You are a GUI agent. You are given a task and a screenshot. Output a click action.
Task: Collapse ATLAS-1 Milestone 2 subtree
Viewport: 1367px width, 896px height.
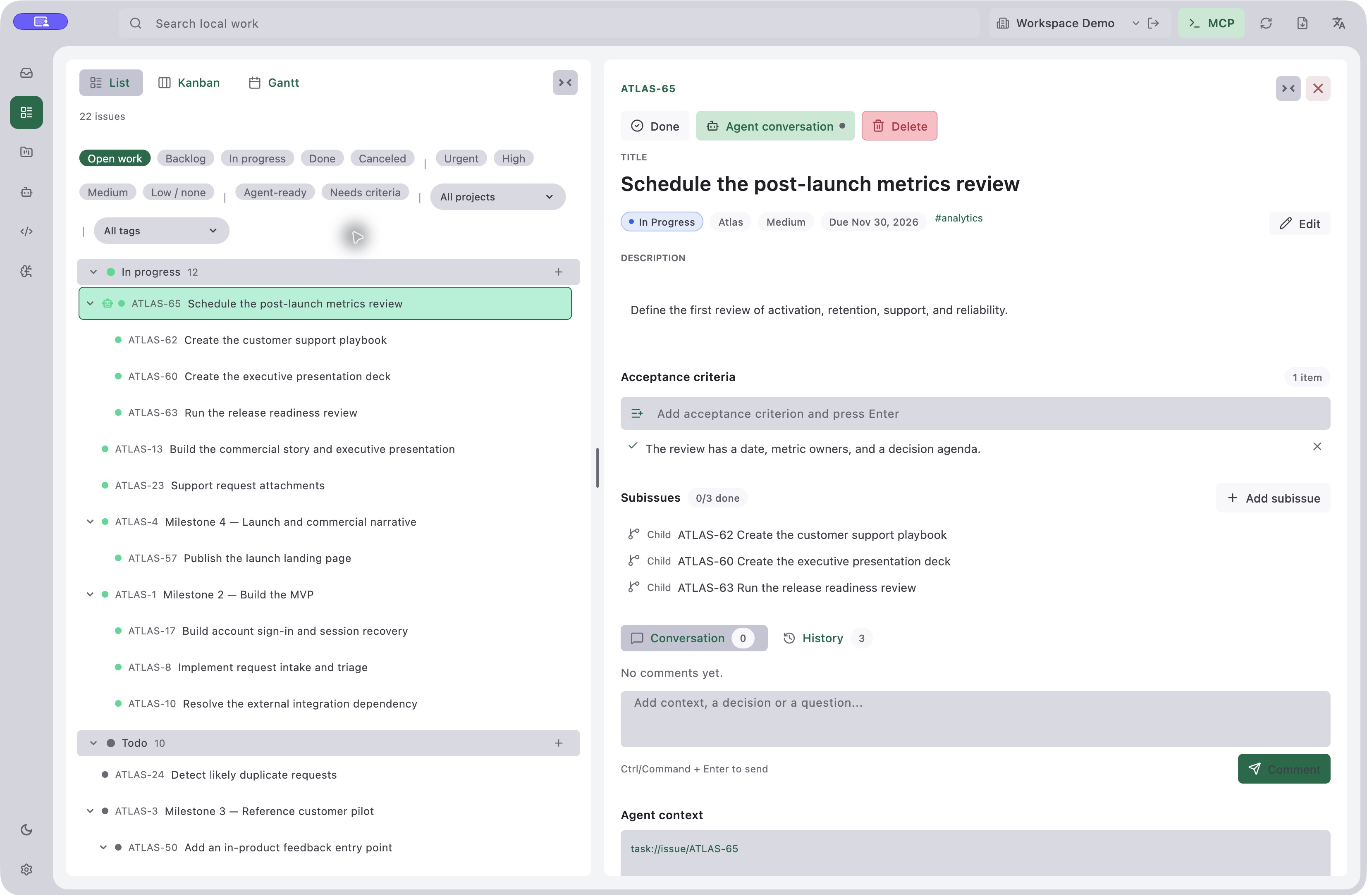pos(90,595)
